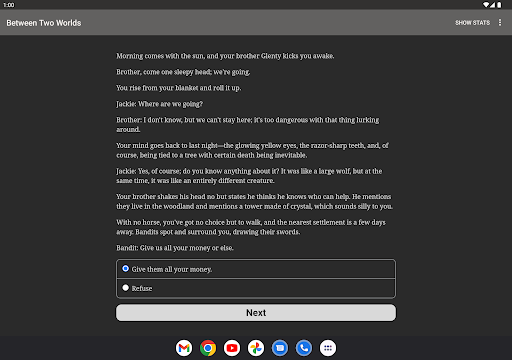Launch Chrome from the dock
The width and height of the screenshot is (512, 360).
click(x=208, y=348)
